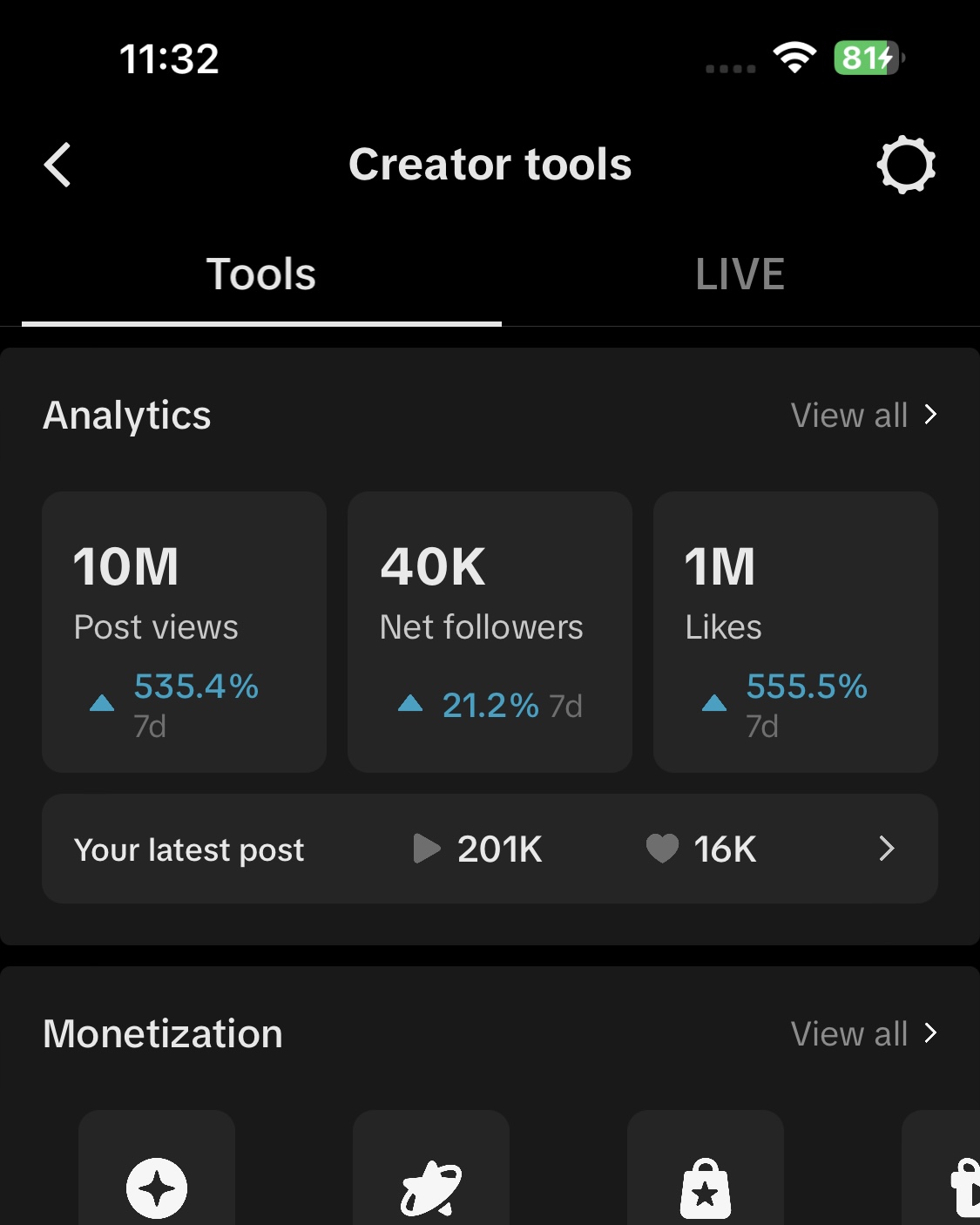The image size is (980, 1225).
Task: Open the shopping bag star icon
Action: pos(706,1188)
